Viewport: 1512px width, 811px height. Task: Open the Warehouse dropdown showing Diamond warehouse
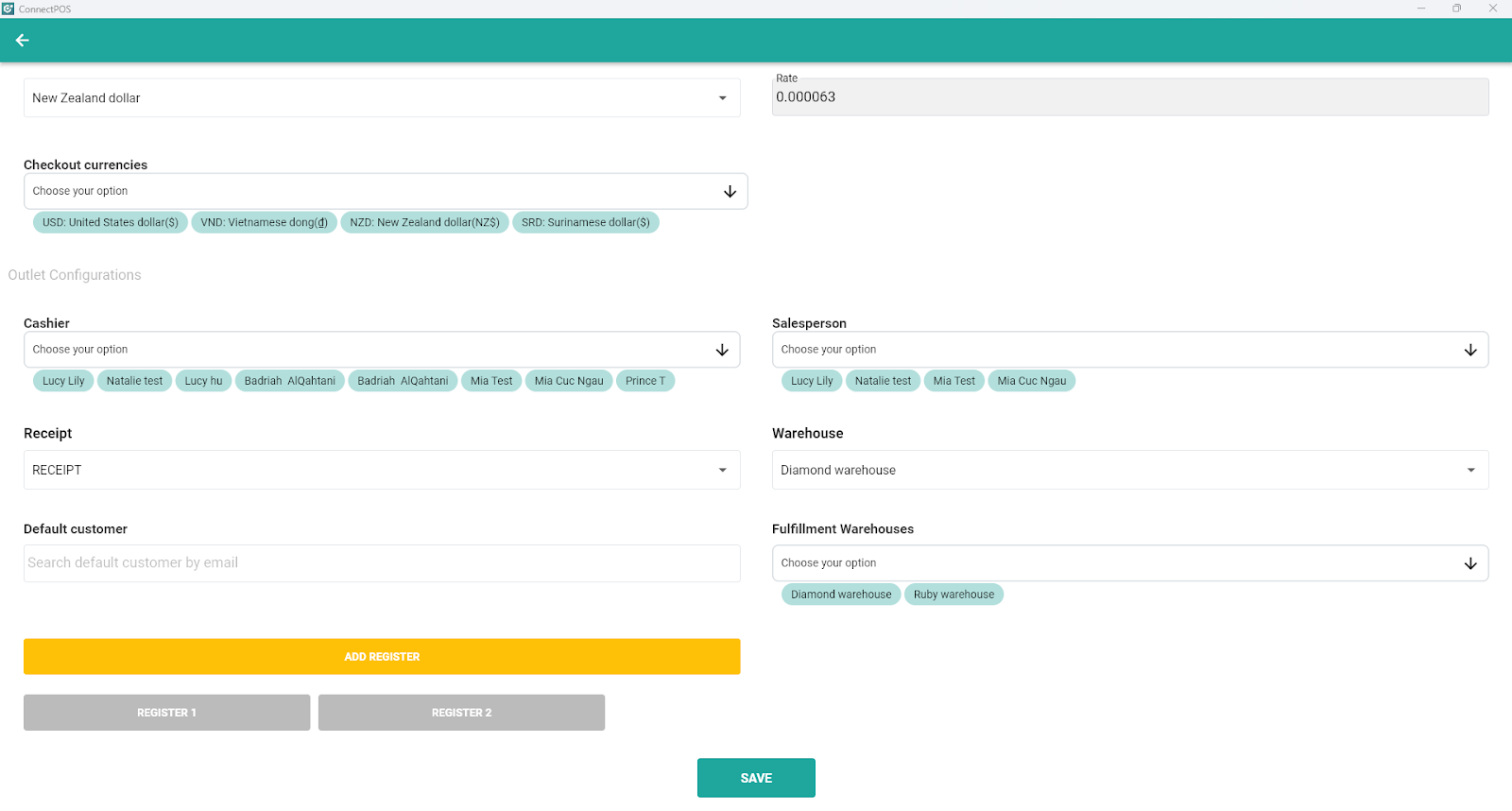(x=1130, y=470)
